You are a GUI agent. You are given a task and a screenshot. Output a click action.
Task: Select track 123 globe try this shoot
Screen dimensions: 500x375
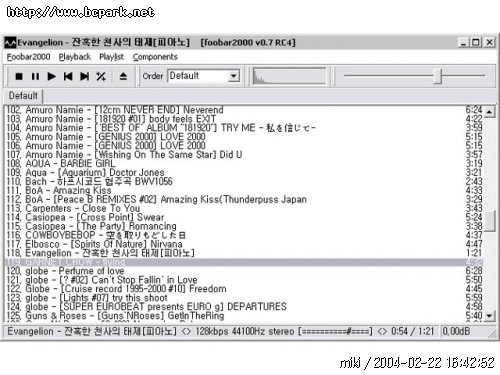point(244,298)
